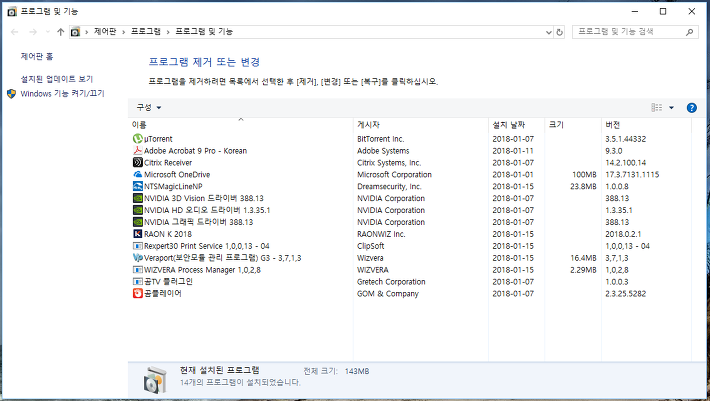Click 프로그램 in the breadcrumb
This screenshot has height=401, width=710.
(145, 32)
